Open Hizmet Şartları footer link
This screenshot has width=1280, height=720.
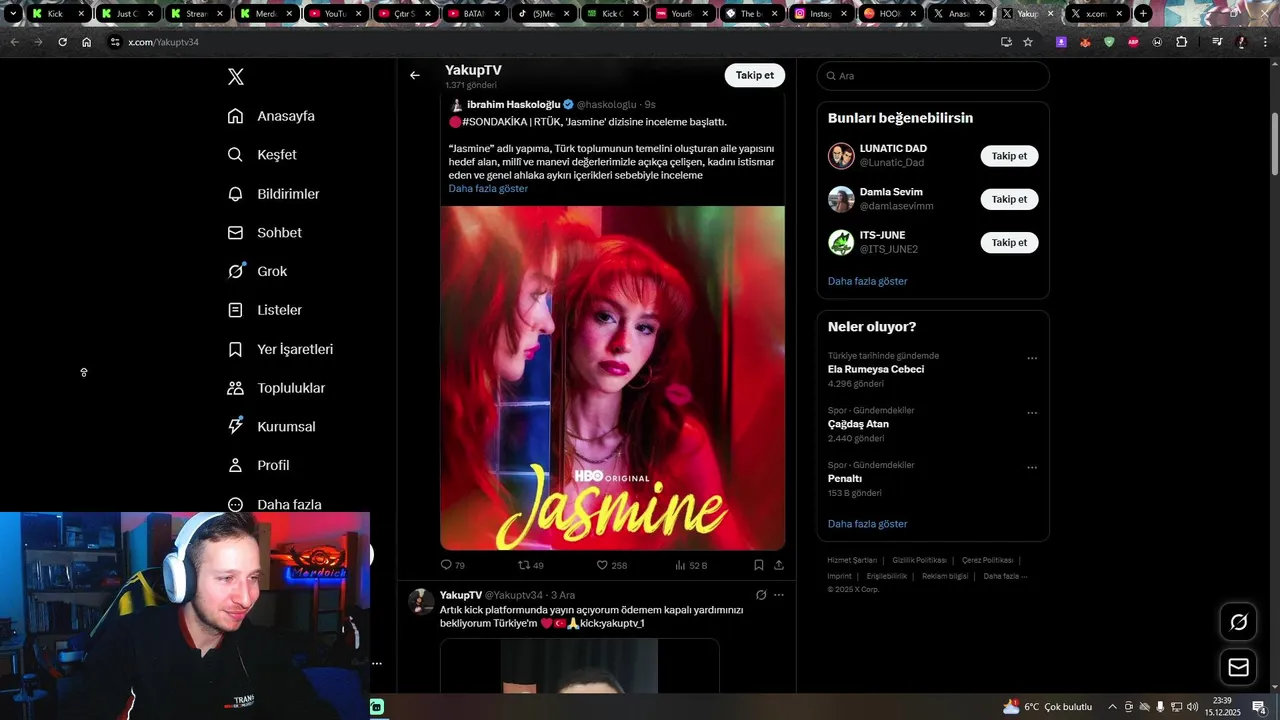(x=852, y=560)
